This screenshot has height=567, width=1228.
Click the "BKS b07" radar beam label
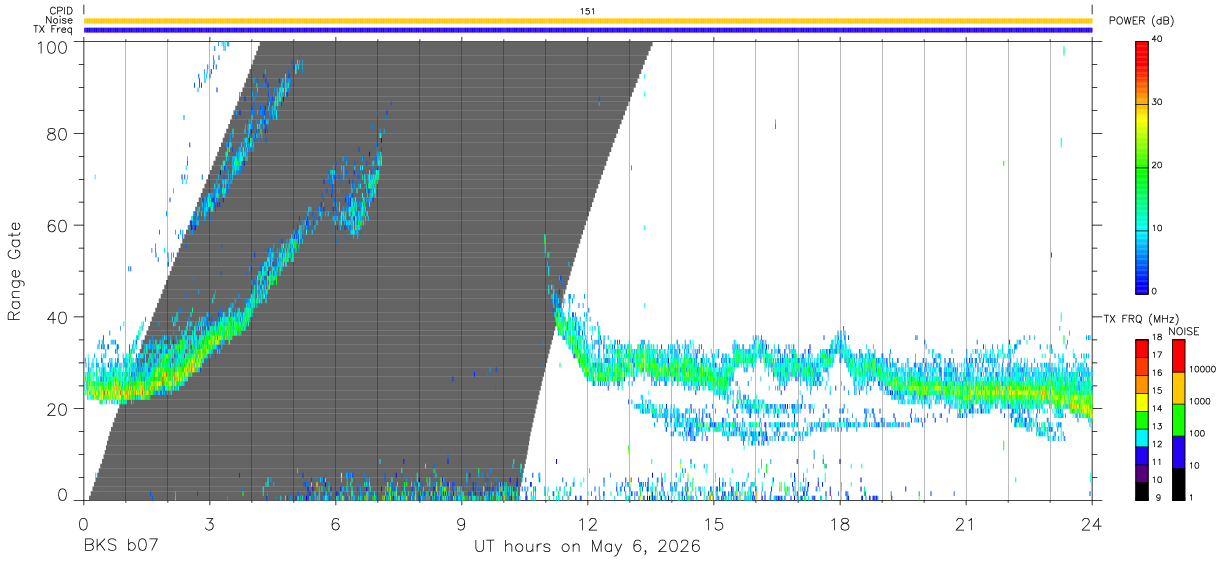pyautogui.click(x=121, y=547)
